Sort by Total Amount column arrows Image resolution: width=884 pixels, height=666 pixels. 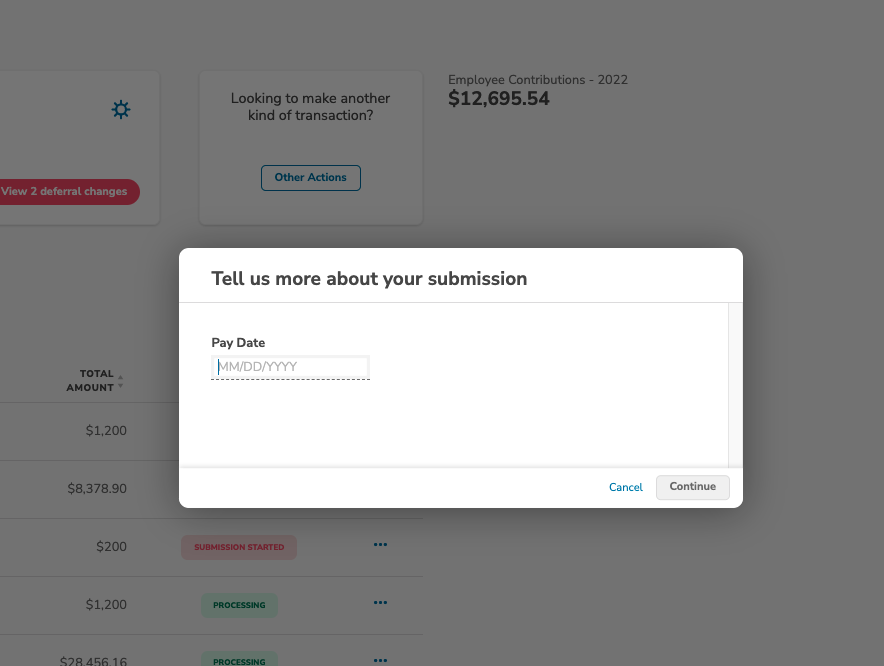click(120, 381)
